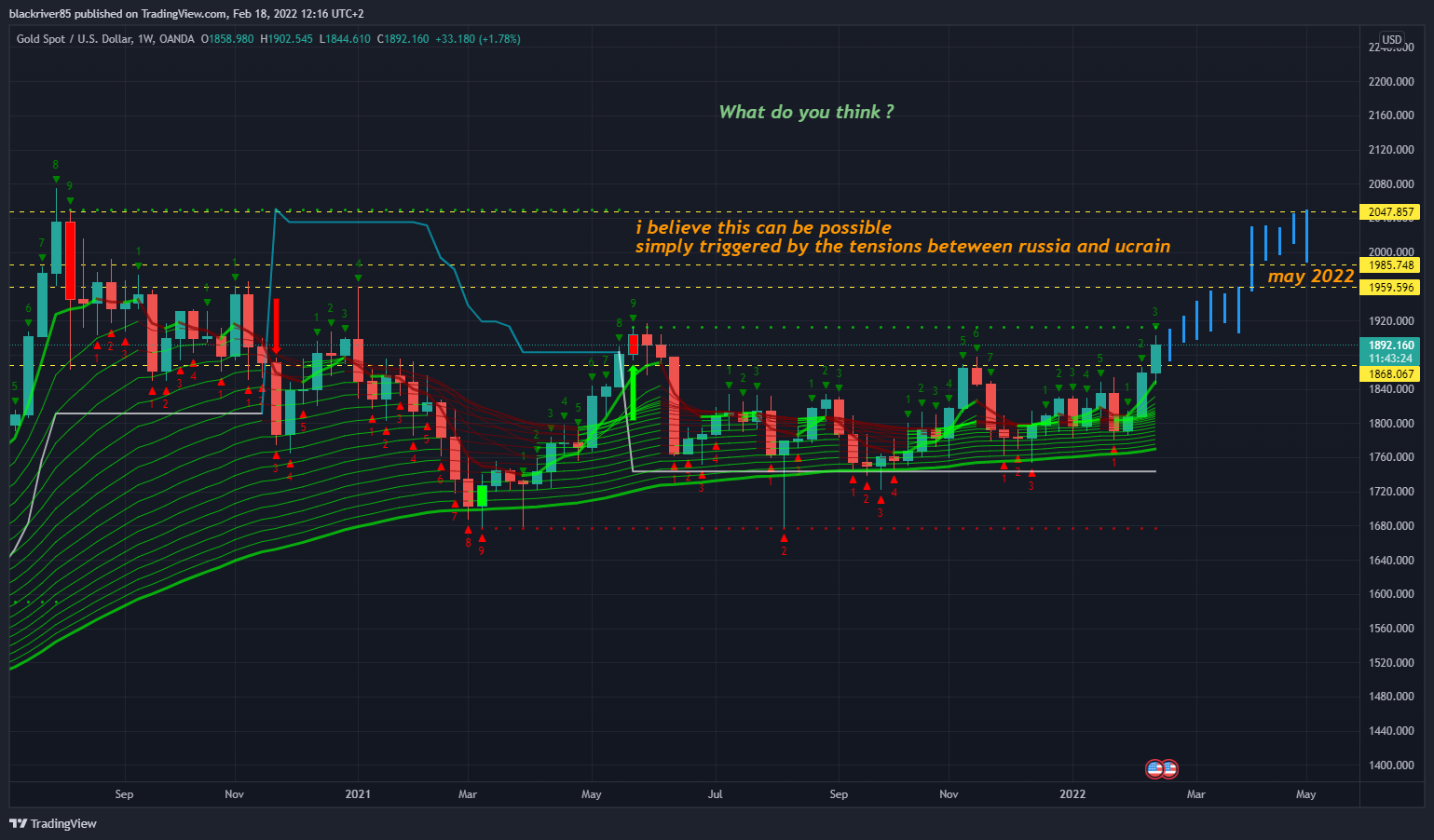Image resolution: width=1434 pixels, height=840 pixels.
Task: Click the Mar label right after 2022
Action: coord(1195,794)
